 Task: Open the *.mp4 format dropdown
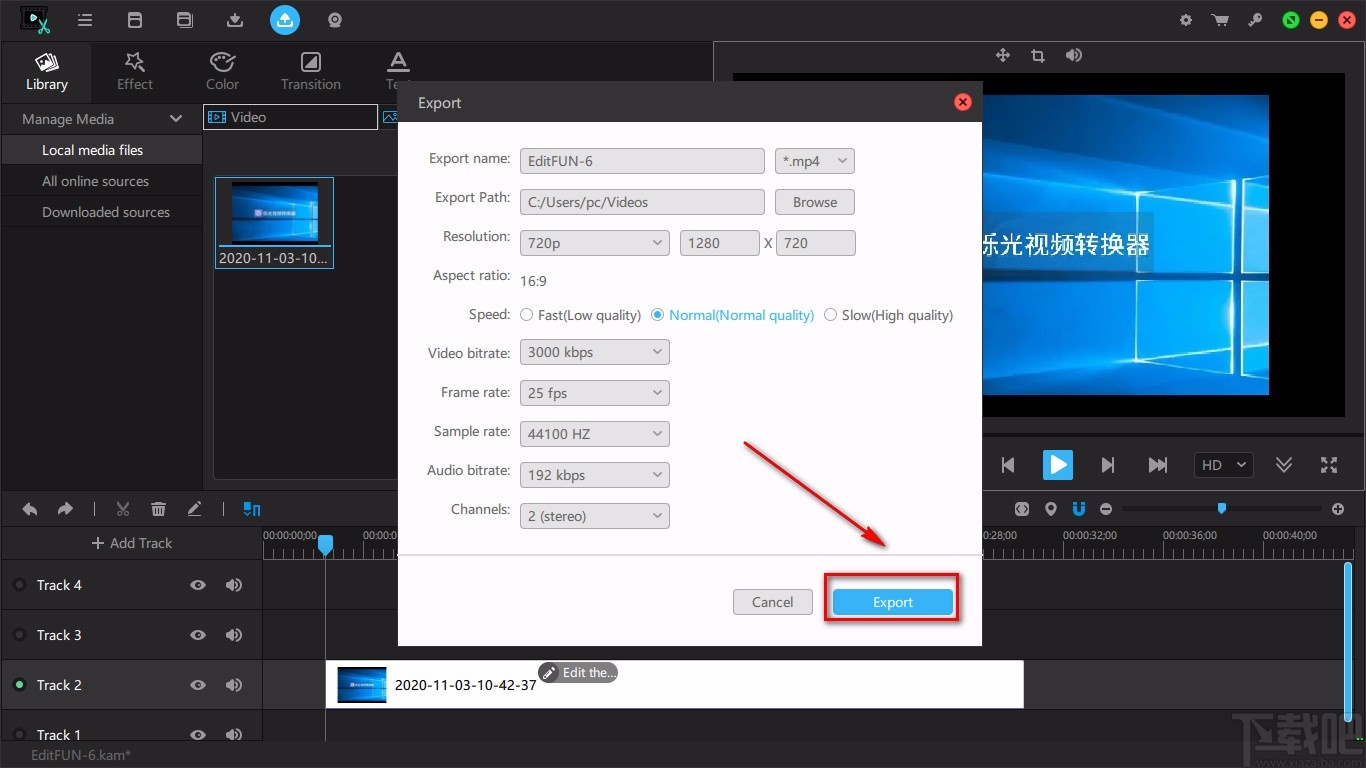click(x=814, y=161)
